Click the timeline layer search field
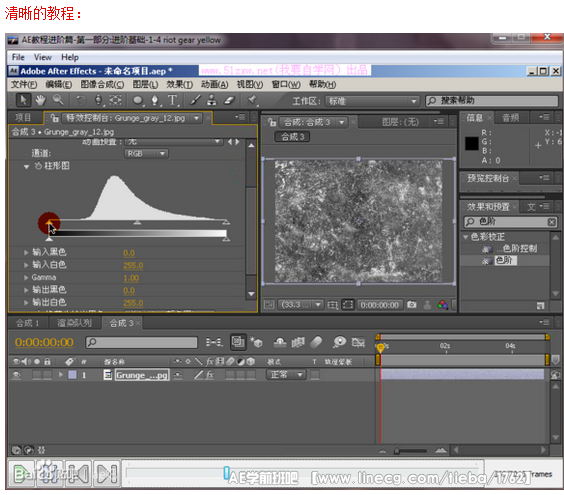Screen dimensions: 564x495 [142, 342]
